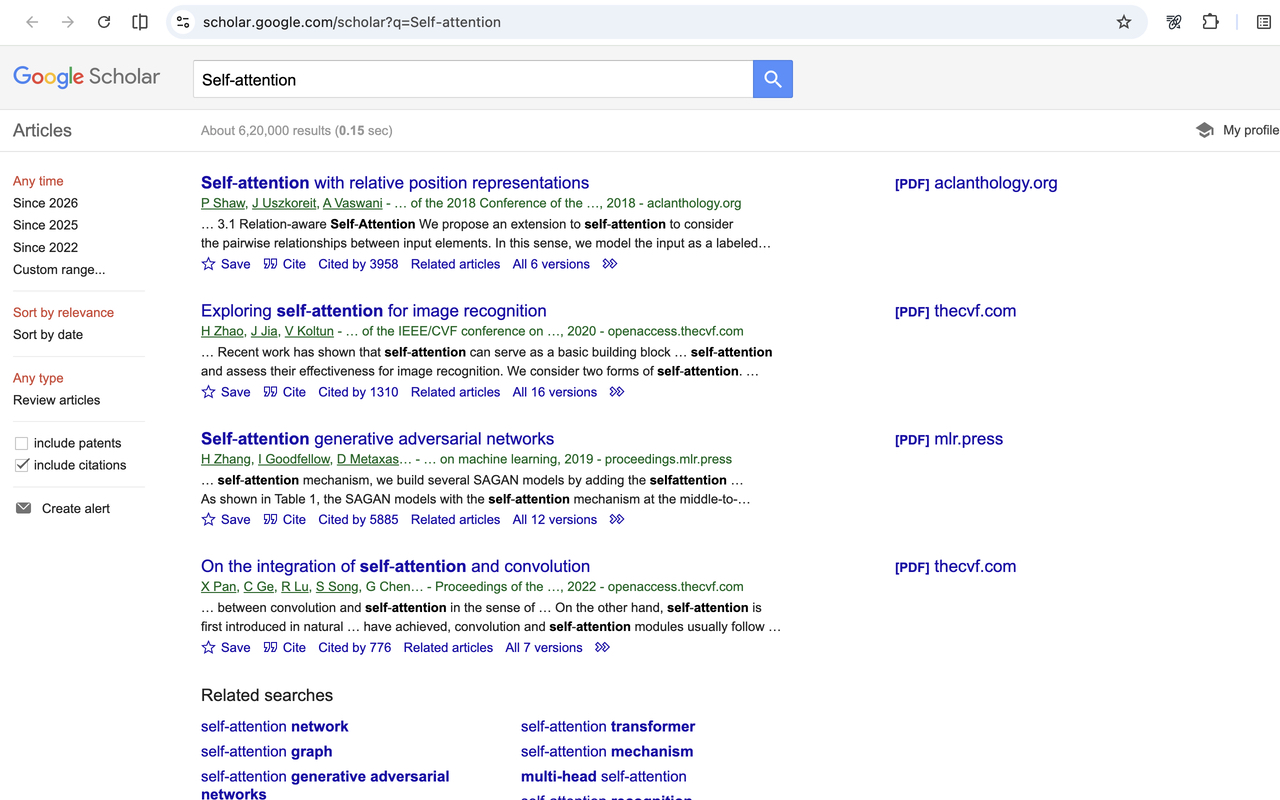Search related self-attention graph
This screenshot has width=1280, height=800.
[266, 751]
